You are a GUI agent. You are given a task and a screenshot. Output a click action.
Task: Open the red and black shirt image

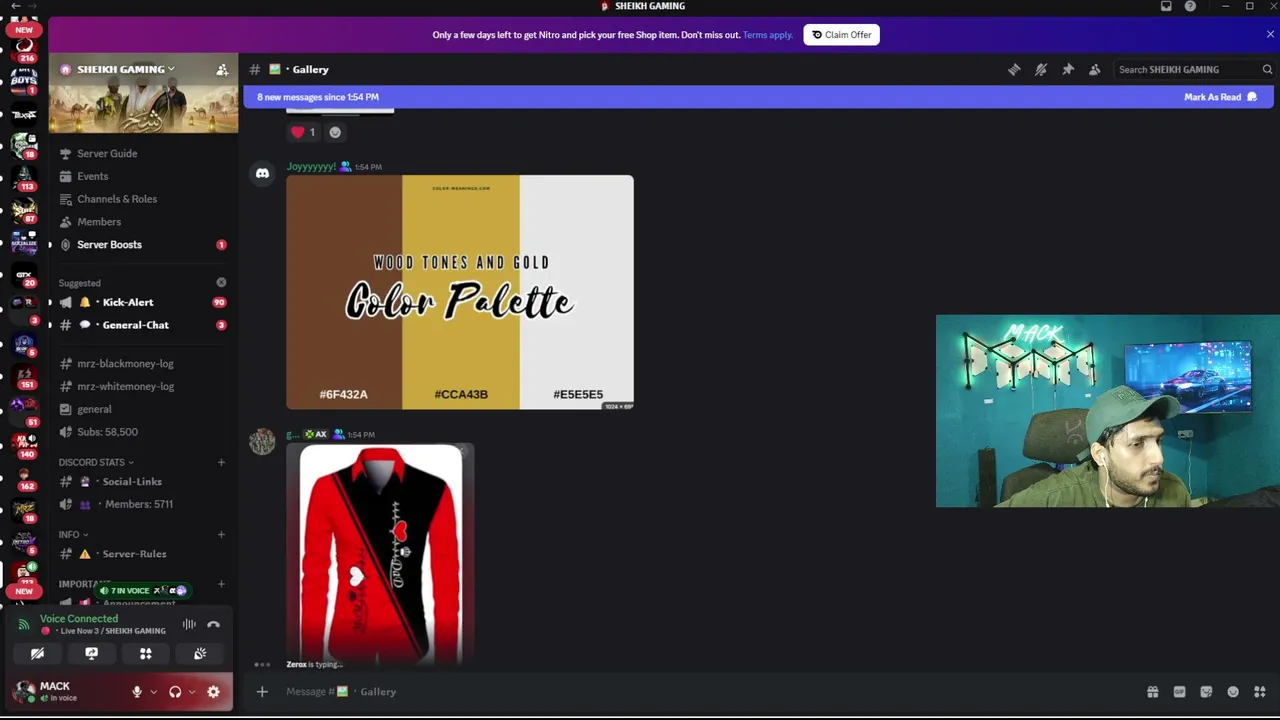coord(380,554)
